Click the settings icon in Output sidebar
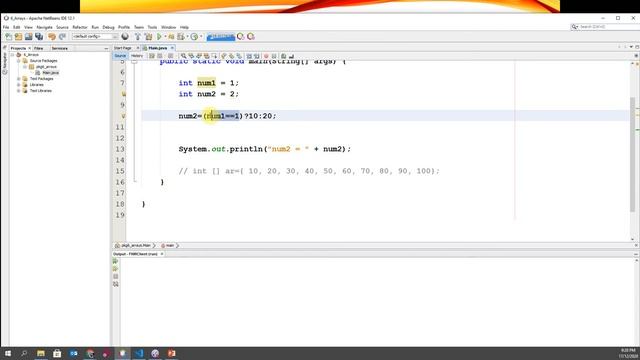640x360 pixels. click(x=116, y=284)
